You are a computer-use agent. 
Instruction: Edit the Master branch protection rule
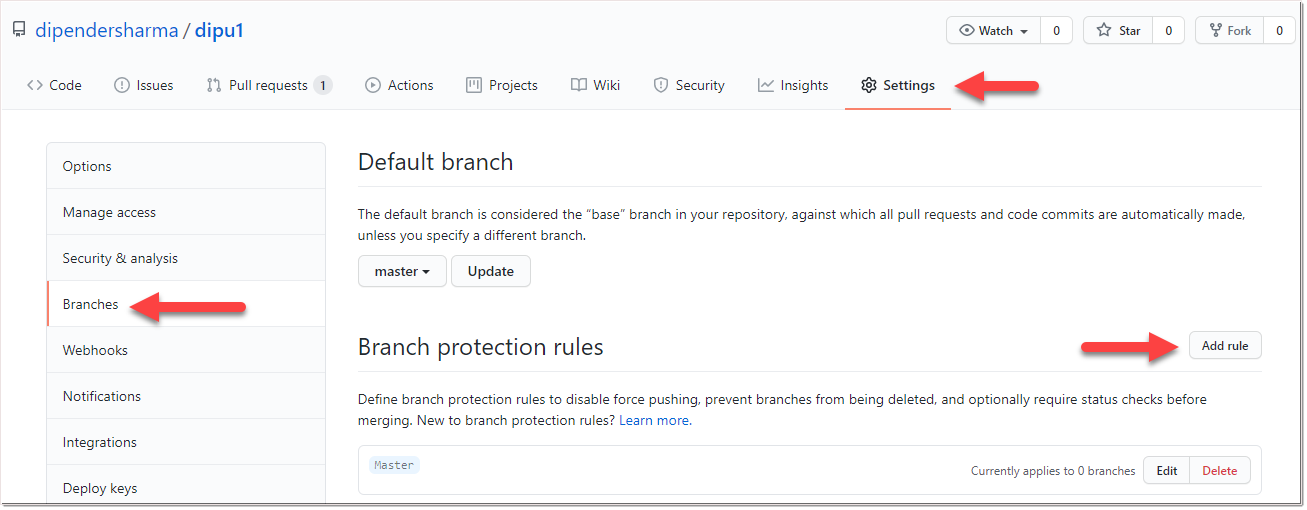[x=1167, y=471]
